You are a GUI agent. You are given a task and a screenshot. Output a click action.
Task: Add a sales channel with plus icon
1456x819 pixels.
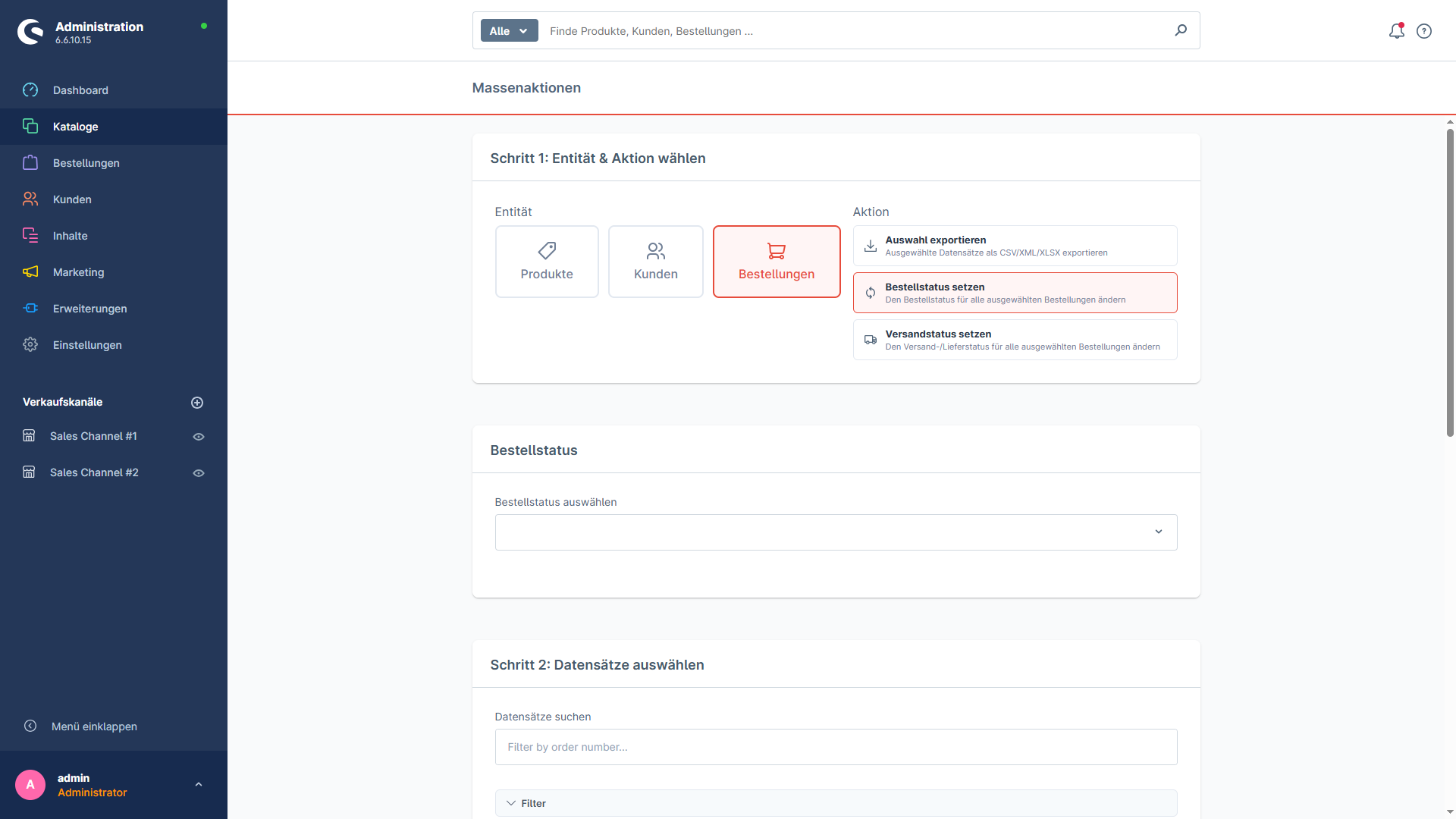(197, 403)
